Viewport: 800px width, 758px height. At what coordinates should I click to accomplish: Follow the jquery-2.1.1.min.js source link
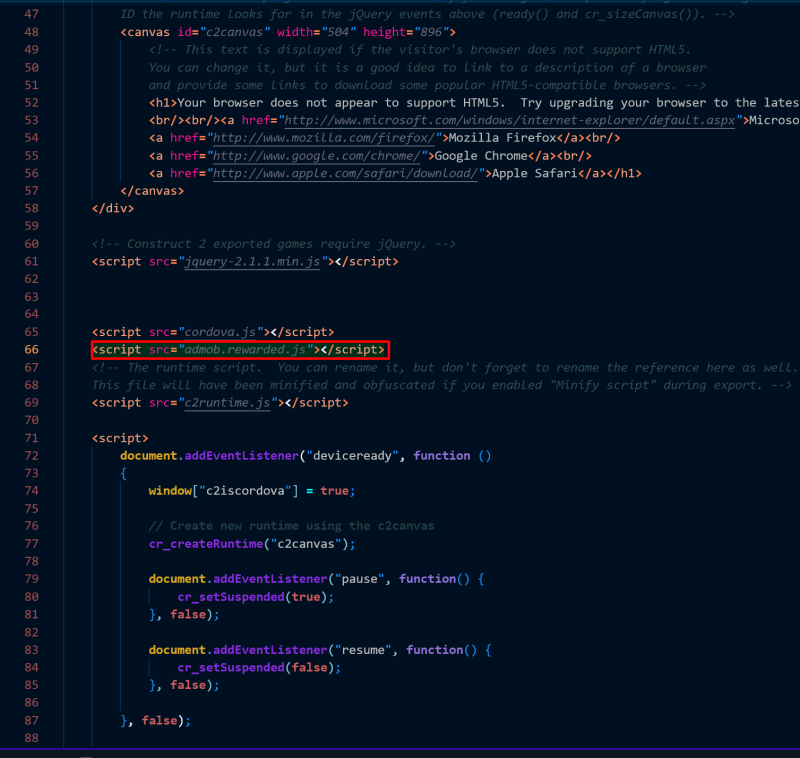click(252, 262)
